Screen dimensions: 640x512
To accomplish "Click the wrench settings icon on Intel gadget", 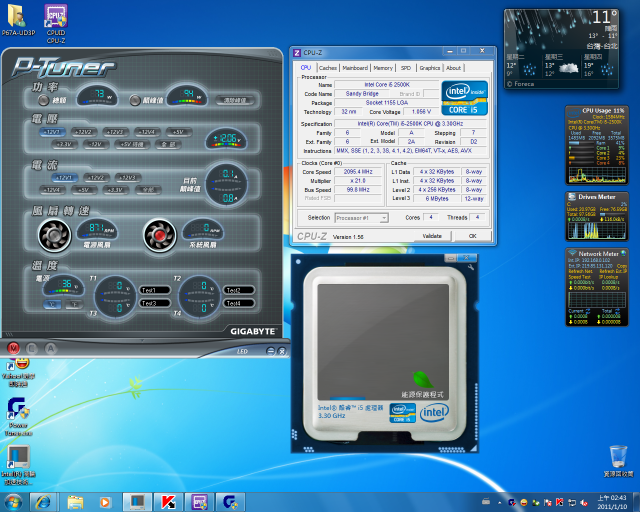I will [x=471, y=267].
